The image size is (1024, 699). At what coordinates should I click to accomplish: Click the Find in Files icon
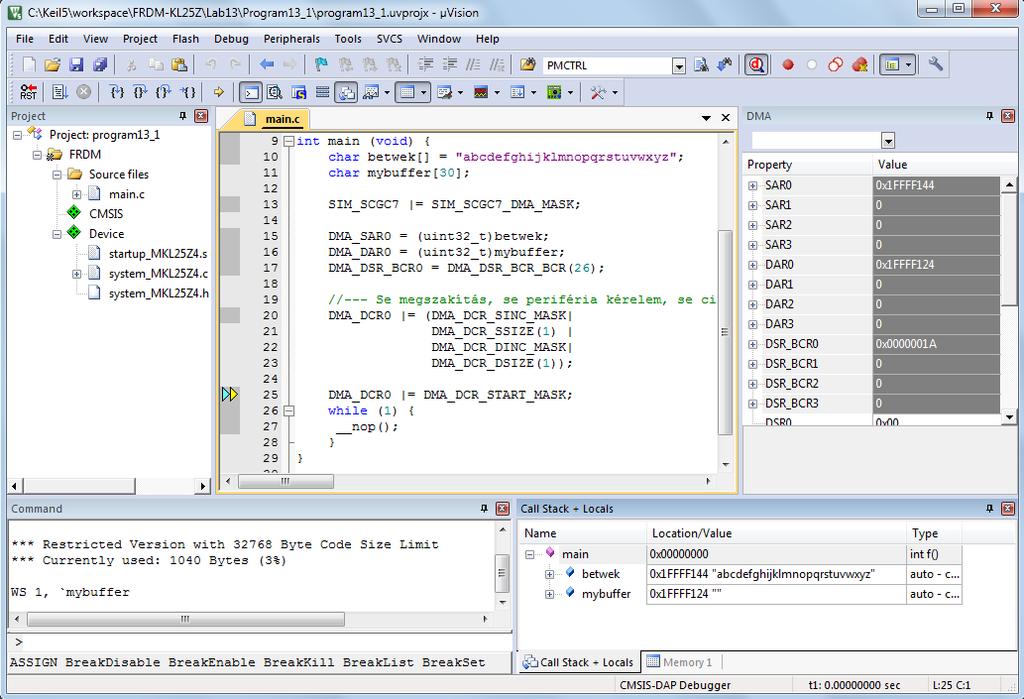click(x=528, y=65)
